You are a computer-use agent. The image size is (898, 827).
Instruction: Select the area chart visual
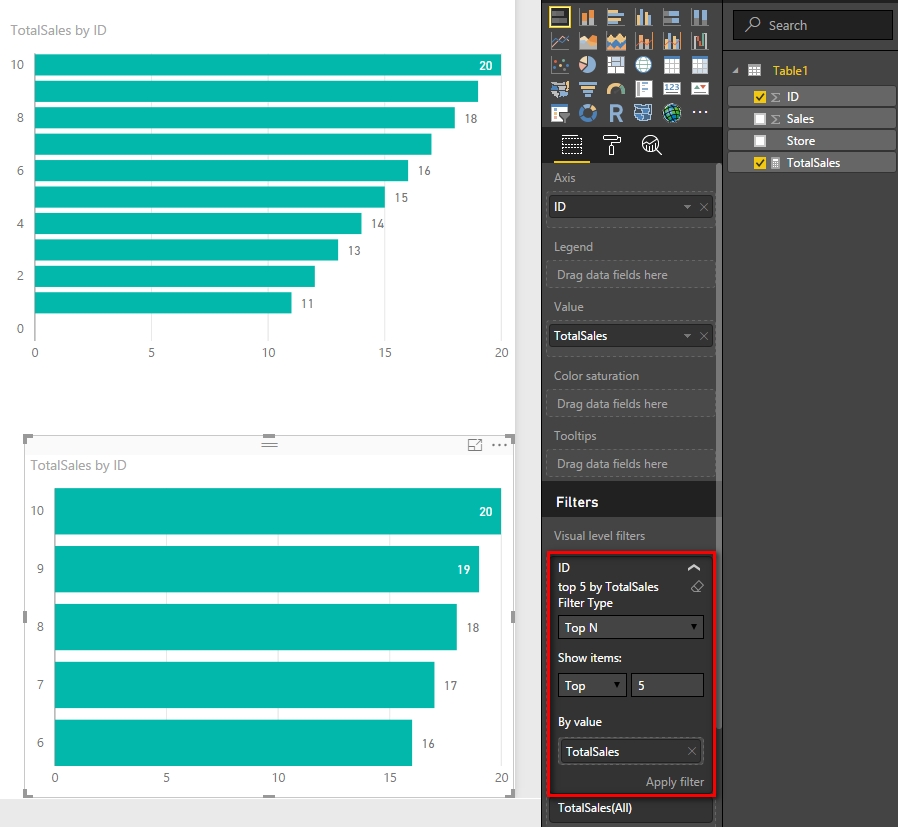[x=588, y=41]
